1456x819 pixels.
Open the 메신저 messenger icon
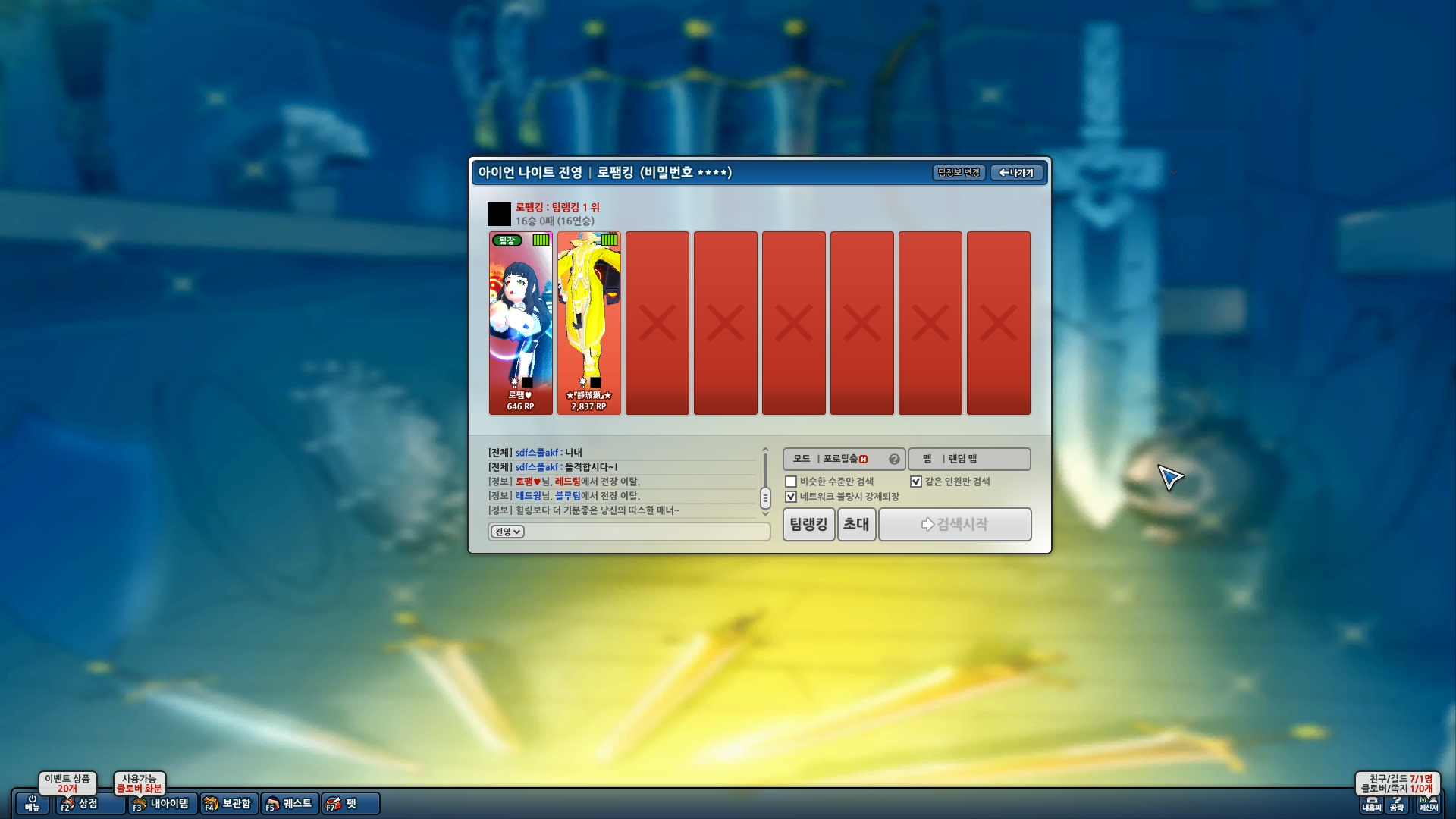(x=1427, y=804)
